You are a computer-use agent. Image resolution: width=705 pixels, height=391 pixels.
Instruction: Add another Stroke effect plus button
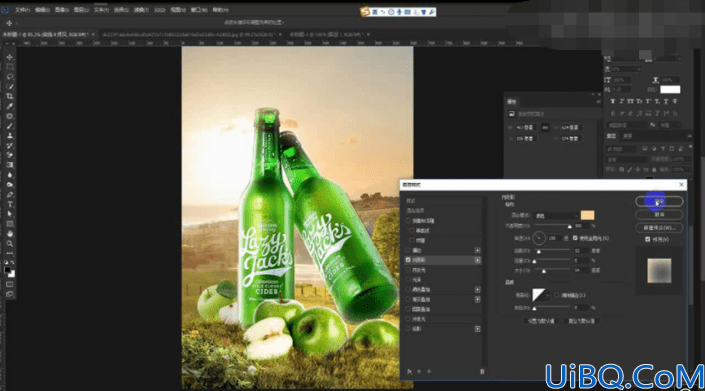(477, 250)
